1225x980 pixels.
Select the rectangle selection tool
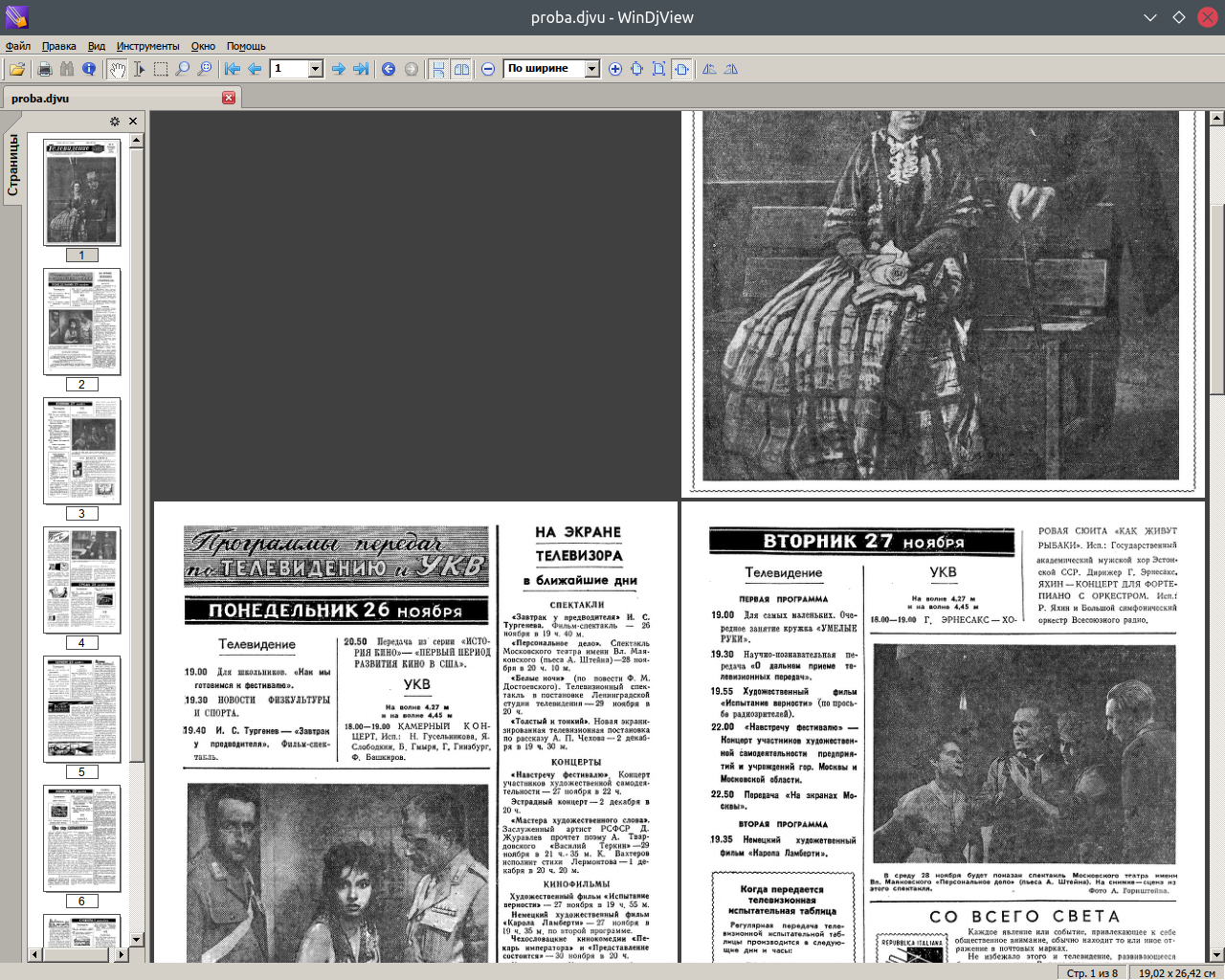161,69
